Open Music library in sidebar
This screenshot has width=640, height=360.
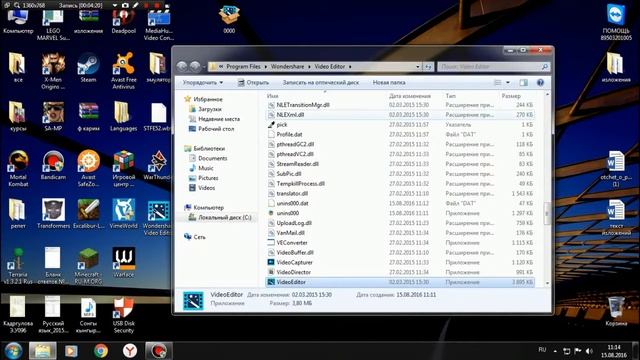205,168
